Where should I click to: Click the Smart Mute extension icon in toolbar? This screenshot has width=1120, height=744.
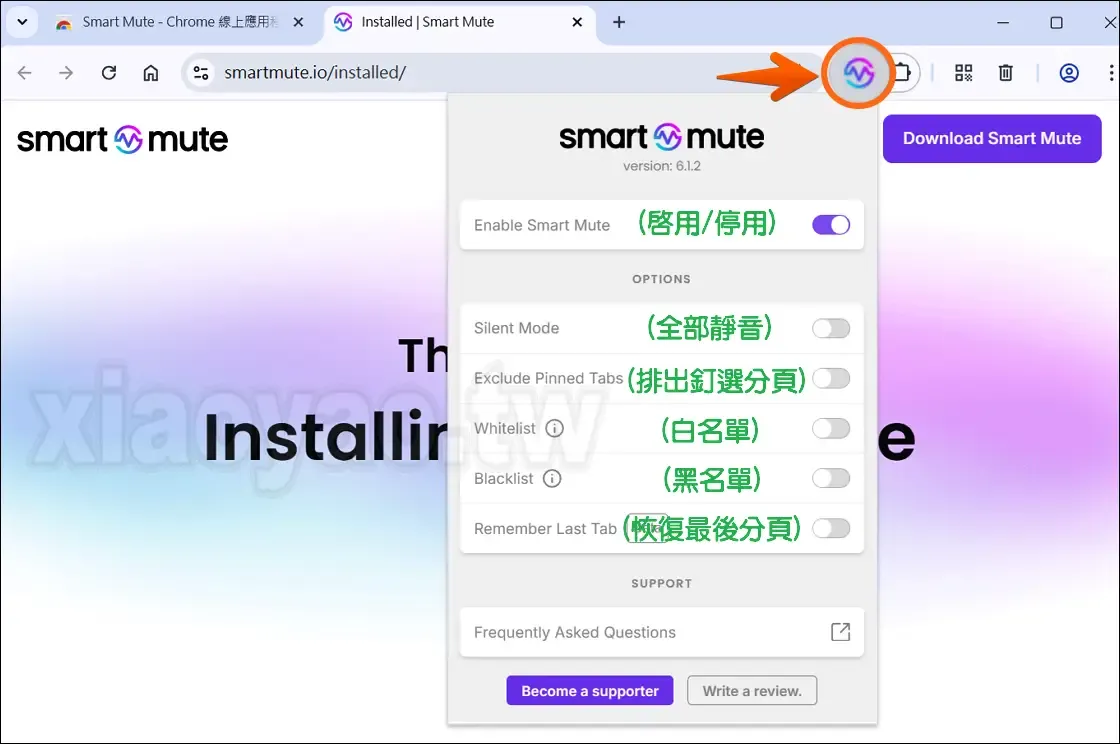(x=858, y=73)
